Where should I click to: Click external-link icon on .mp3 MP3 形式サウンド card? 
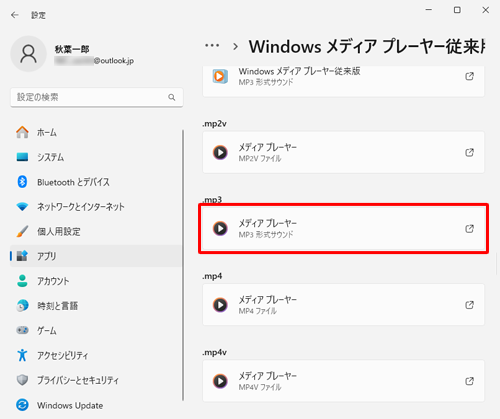469,229
